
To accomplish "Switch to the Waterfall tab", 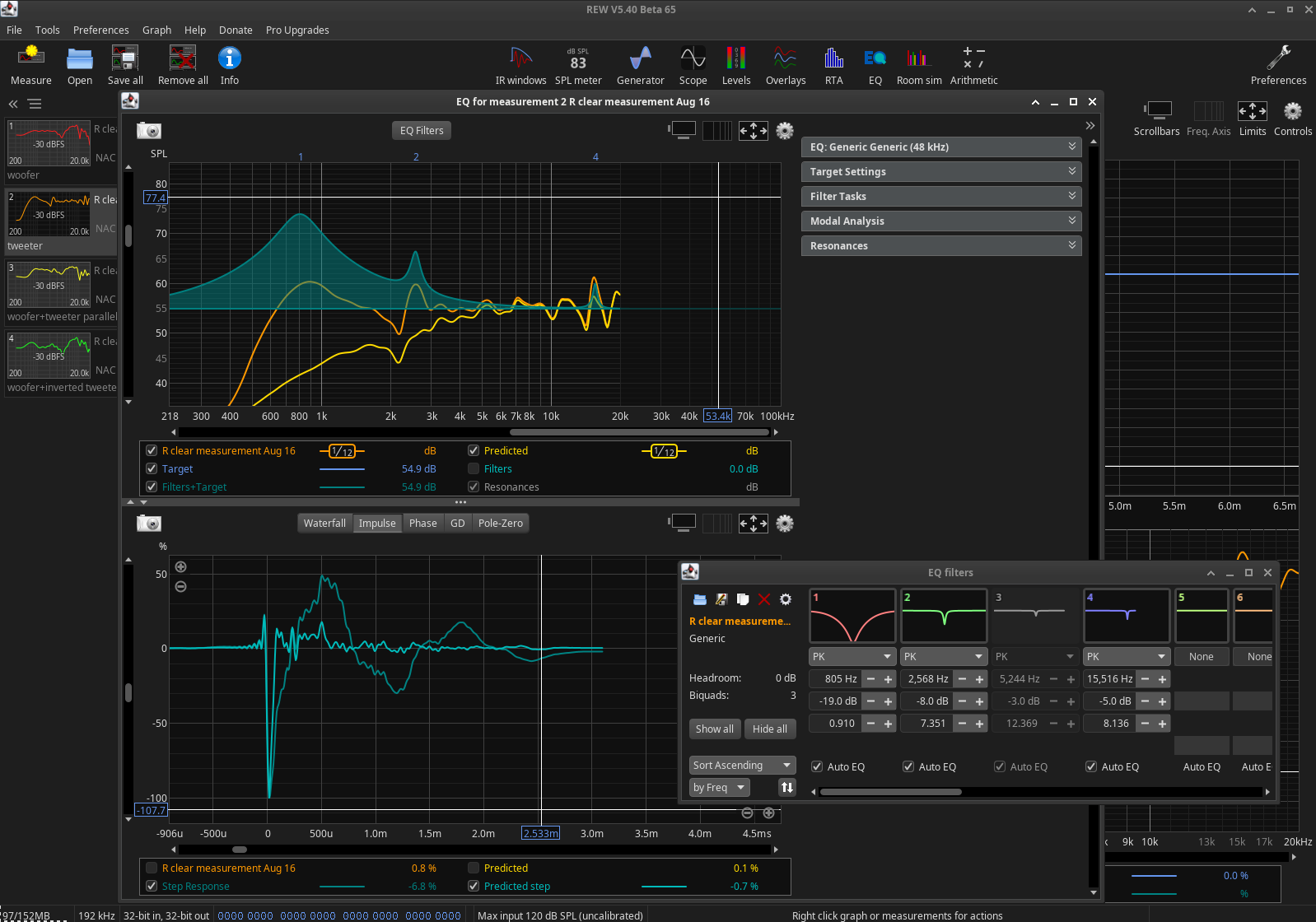I will (324, 523).
